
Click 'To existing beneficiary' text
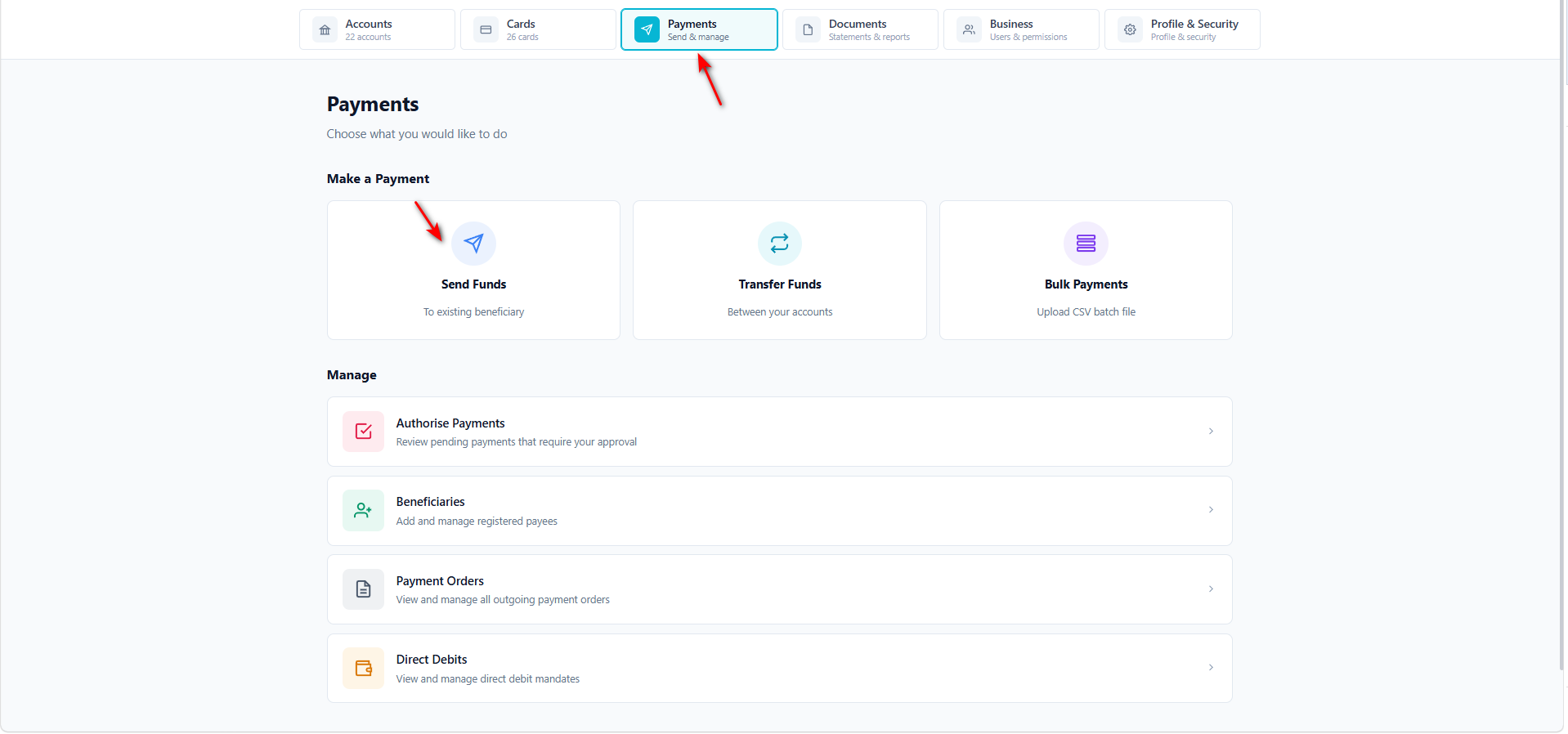coord(473,312)
